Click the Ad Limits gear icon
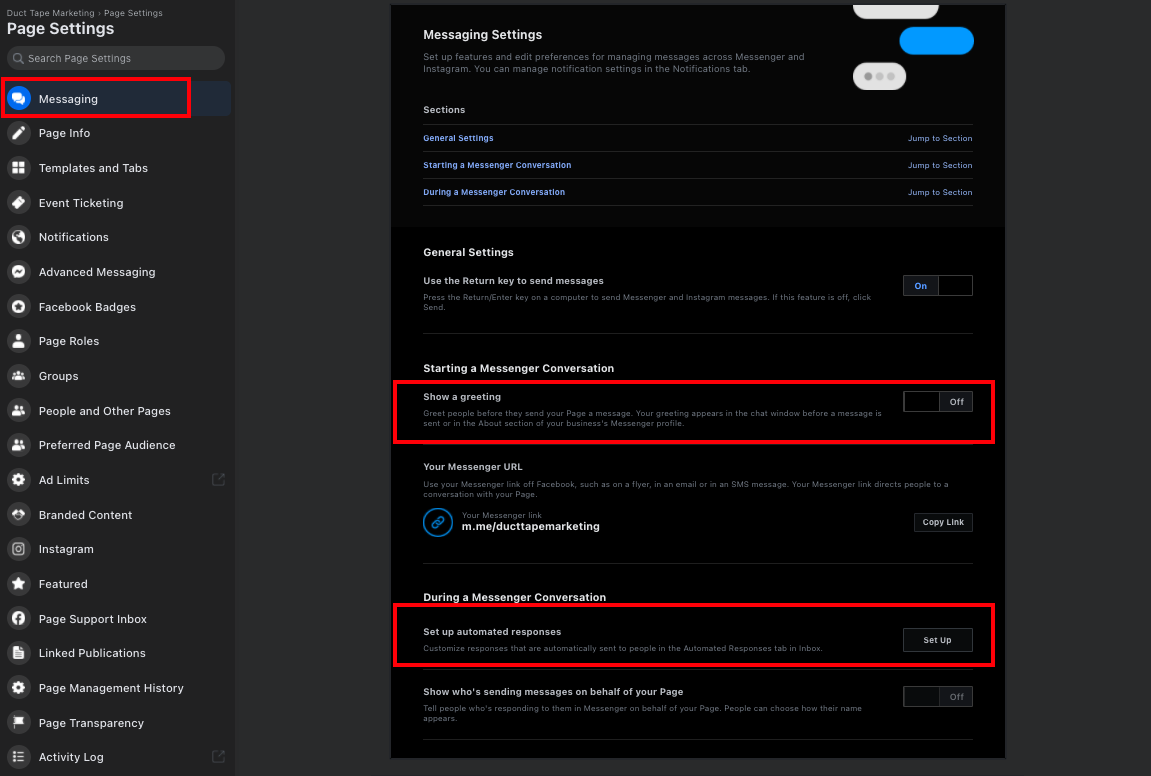This screenshot has height=776, width=1151. [x=19, y=479]
